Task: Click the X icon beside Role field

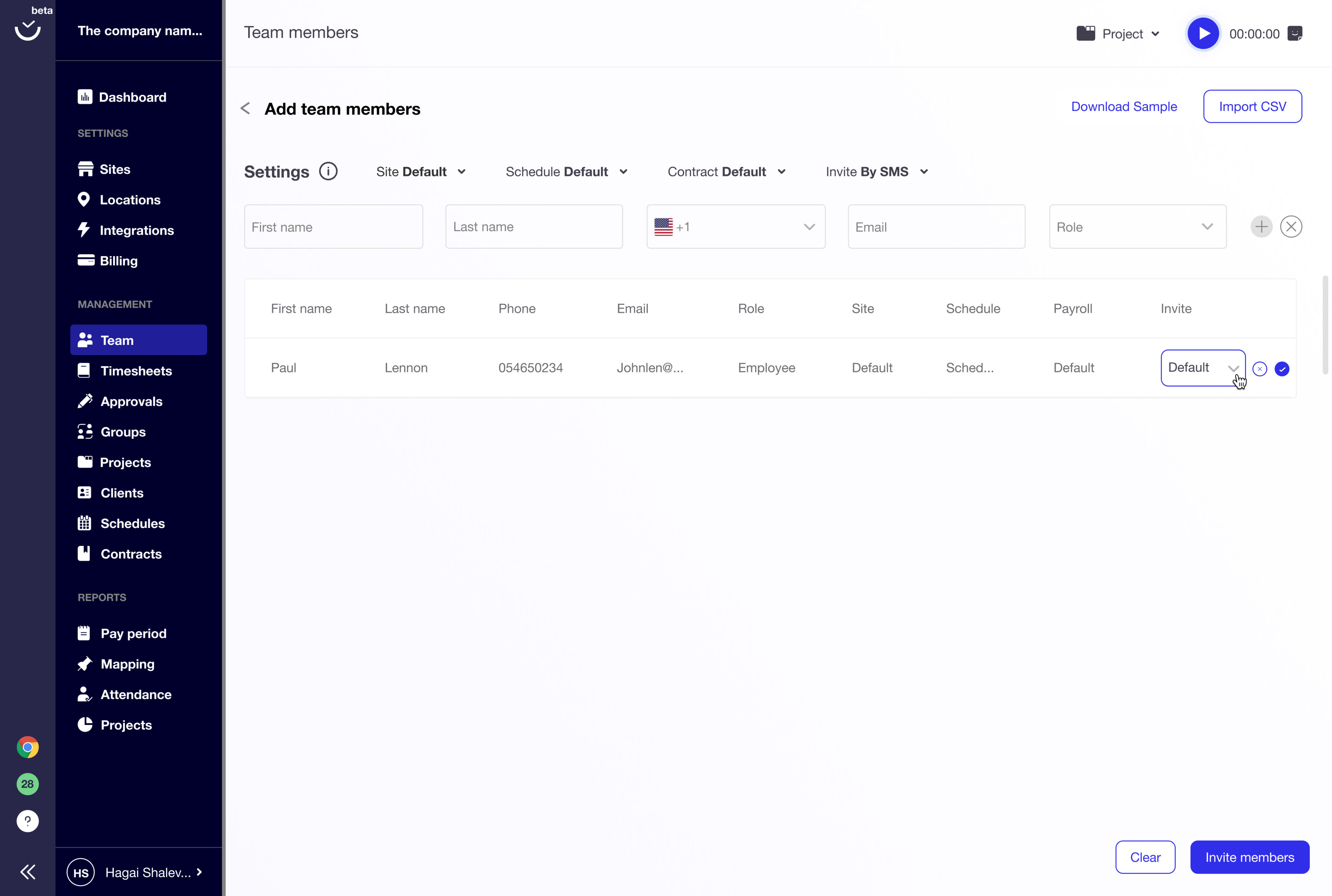Action: pos(1291,227)
